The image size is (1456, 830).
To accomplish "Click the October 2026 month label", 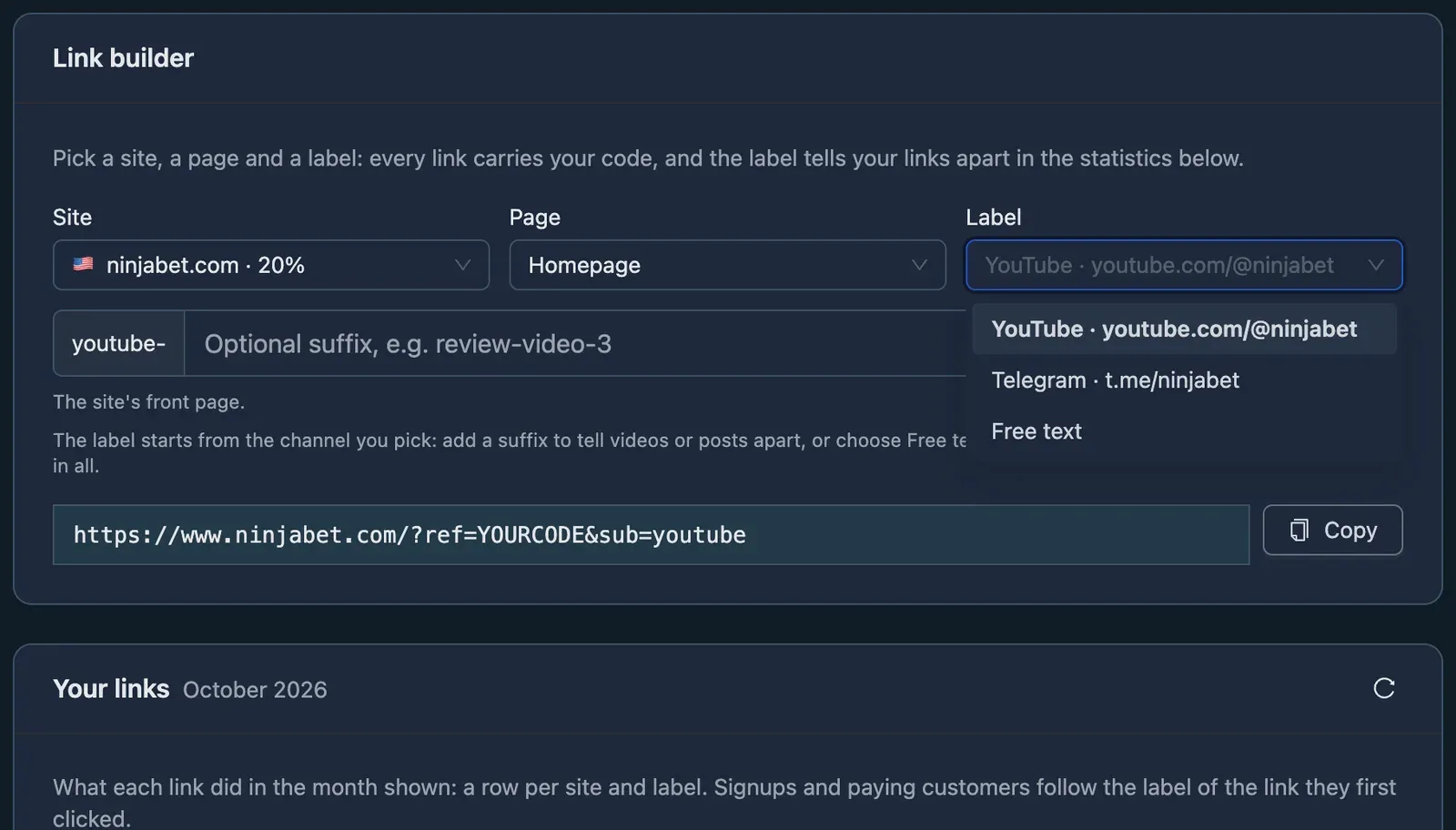I will coord(255,690).
